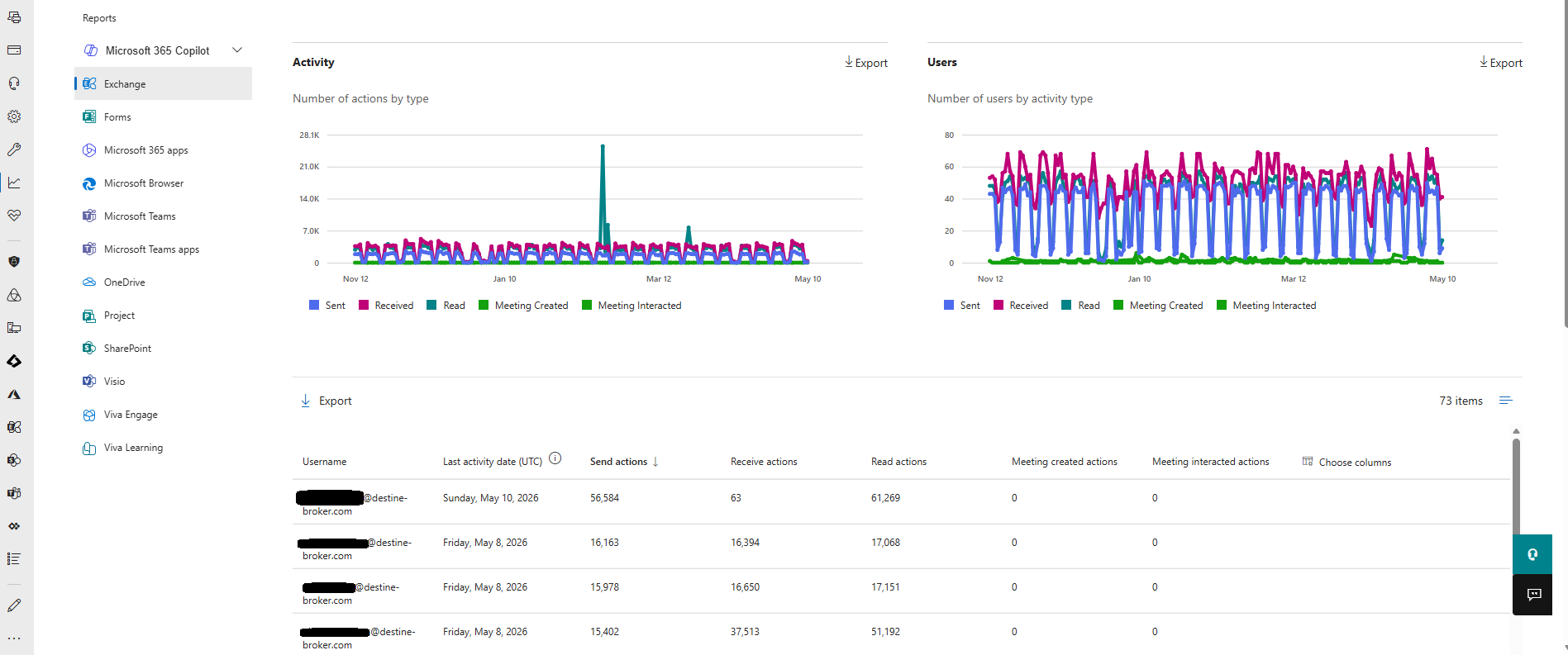The height and width of the screenshot is (655, 1568).
Task: Open Setup via the wrench icon in left rail
Action: [x=14, y=150]
